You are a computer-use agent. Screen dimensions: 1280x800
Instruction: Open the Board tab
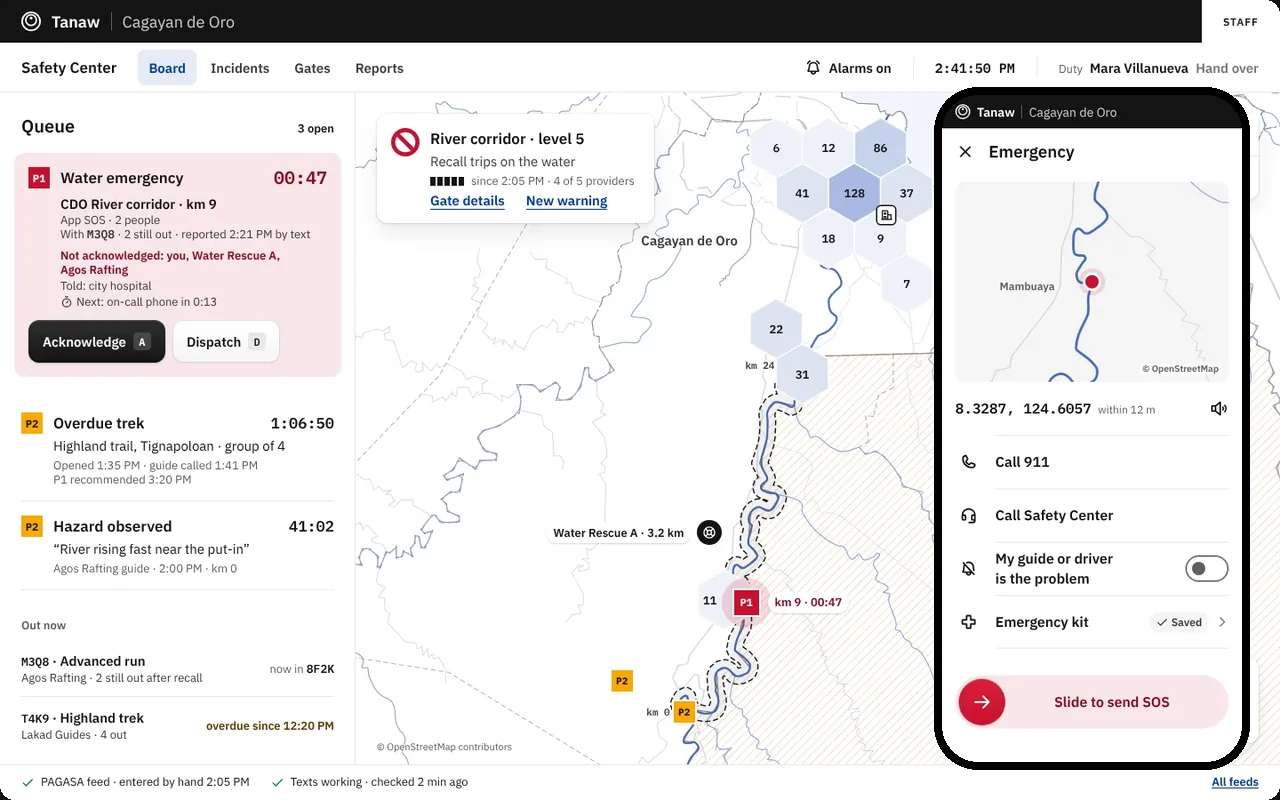(x=167, y=68)
